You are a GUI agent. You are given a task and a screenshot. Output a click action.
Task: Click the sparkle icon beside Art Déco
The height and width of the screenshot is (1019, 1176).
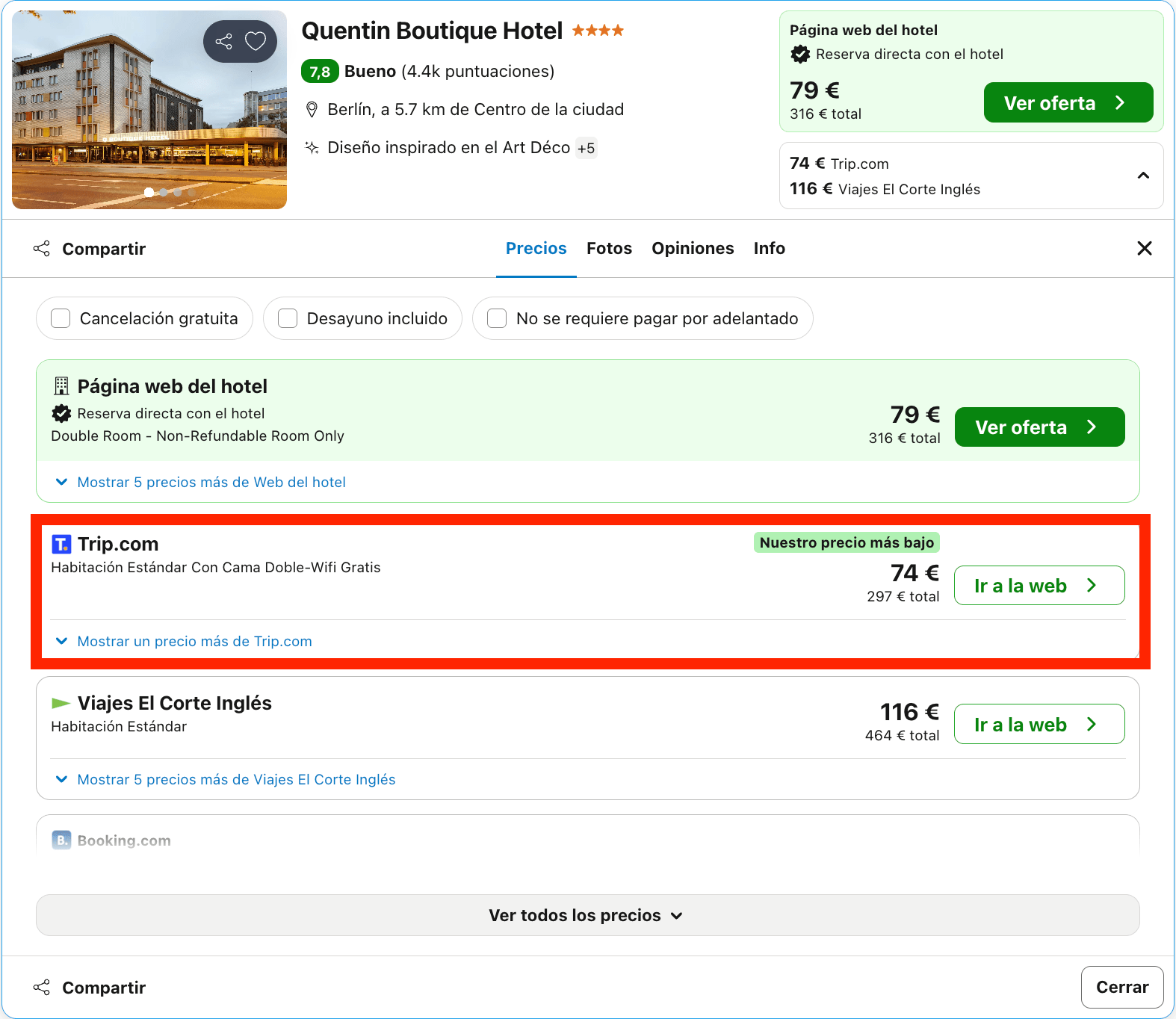click(x=312, y=147)
